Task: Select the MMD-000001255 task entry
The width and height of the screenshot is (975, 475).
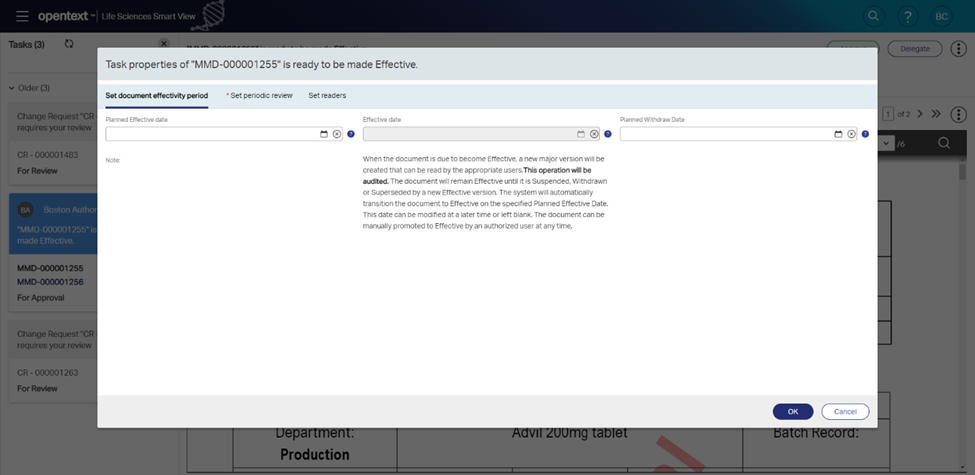Action: pyautogui.click(x=50, y=269)
